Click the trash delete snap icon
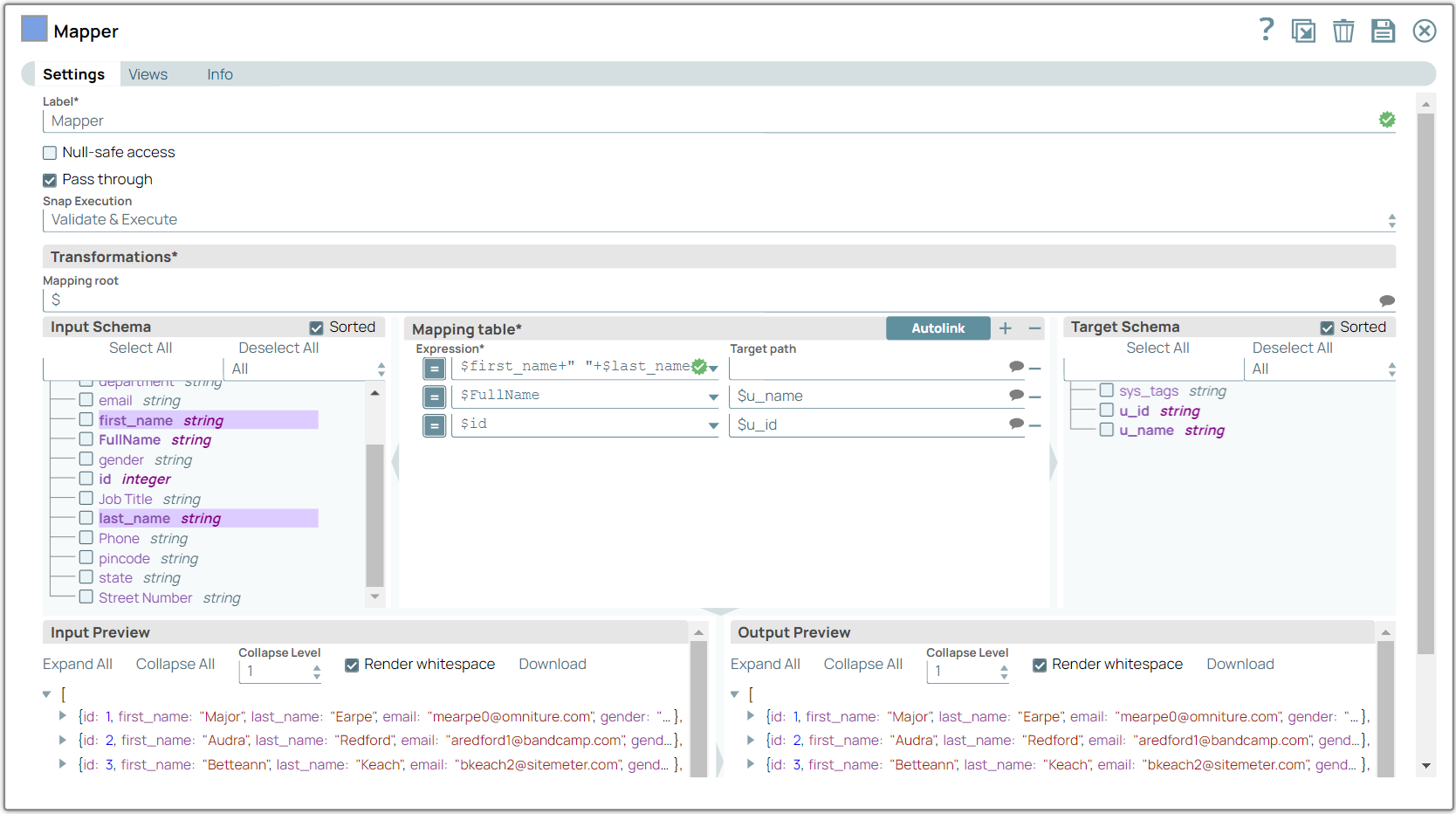This screenshot has height=814, width=1456. click(x=1343, y=31)
